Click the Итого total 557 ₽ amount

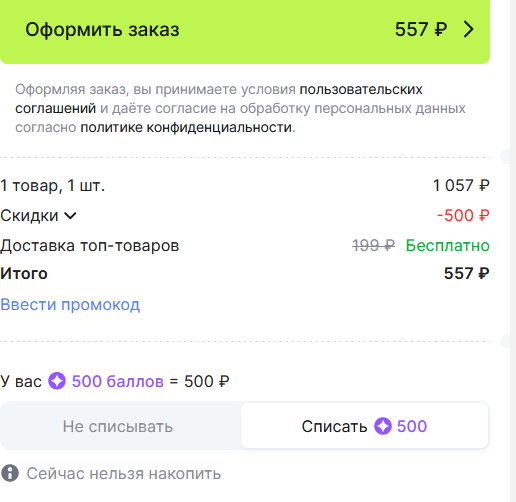(467, 273)
